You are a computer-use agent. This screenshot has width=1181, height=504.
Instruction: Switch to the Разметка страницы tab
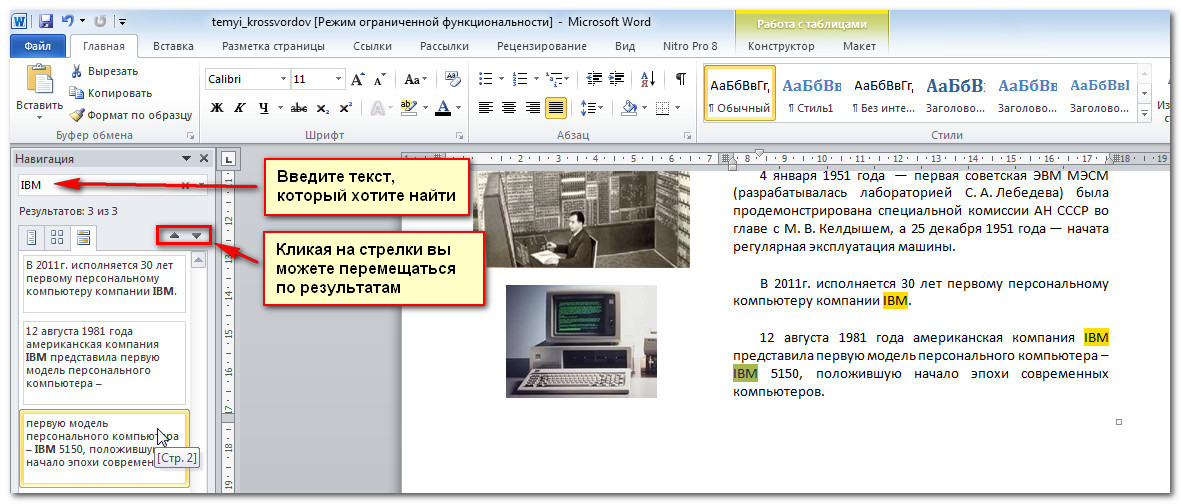(x=273, y=46)
